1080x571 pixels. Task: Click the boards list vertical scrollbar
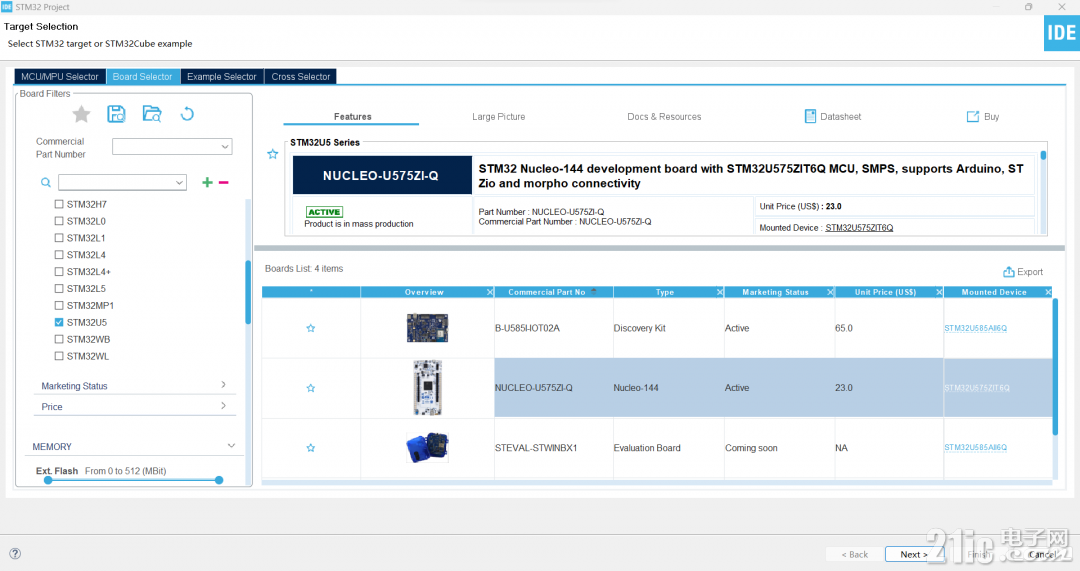[1055, 366]
